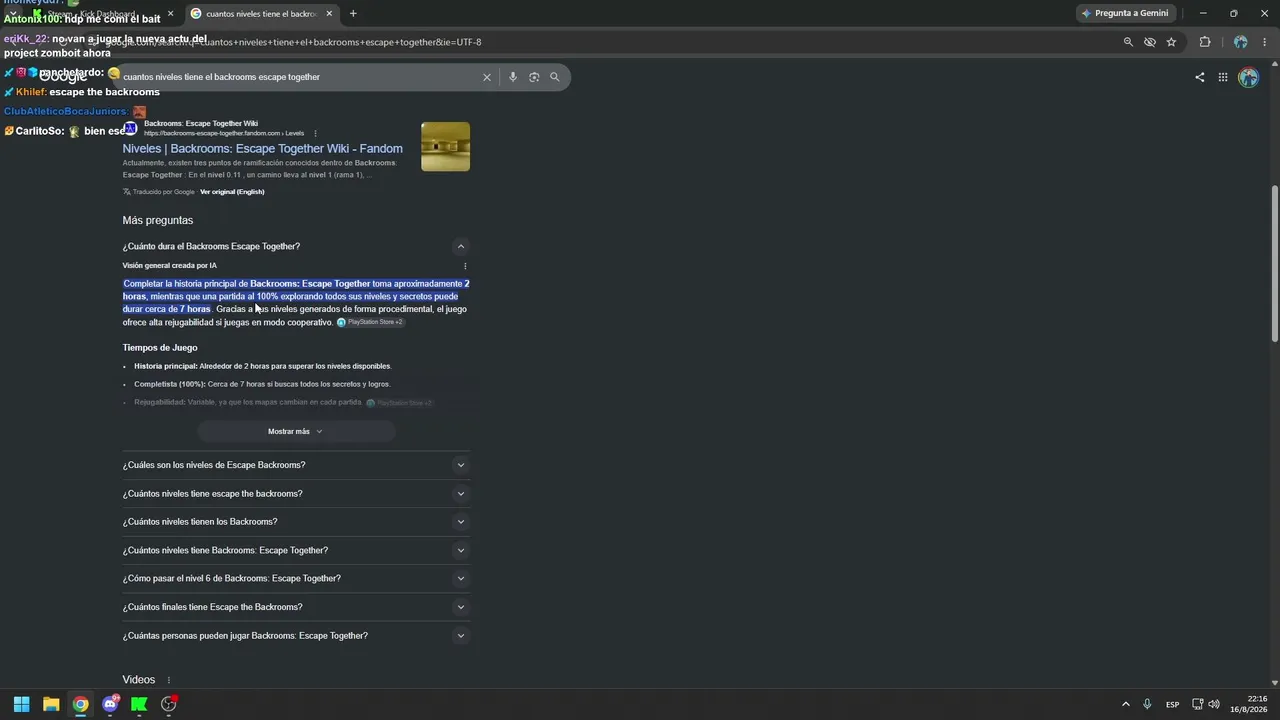Image resolution: width=1280 pixels, height=720 pixels.
Task: Click 'Ver original (English)' link
Action: click(x=232, y=192)
